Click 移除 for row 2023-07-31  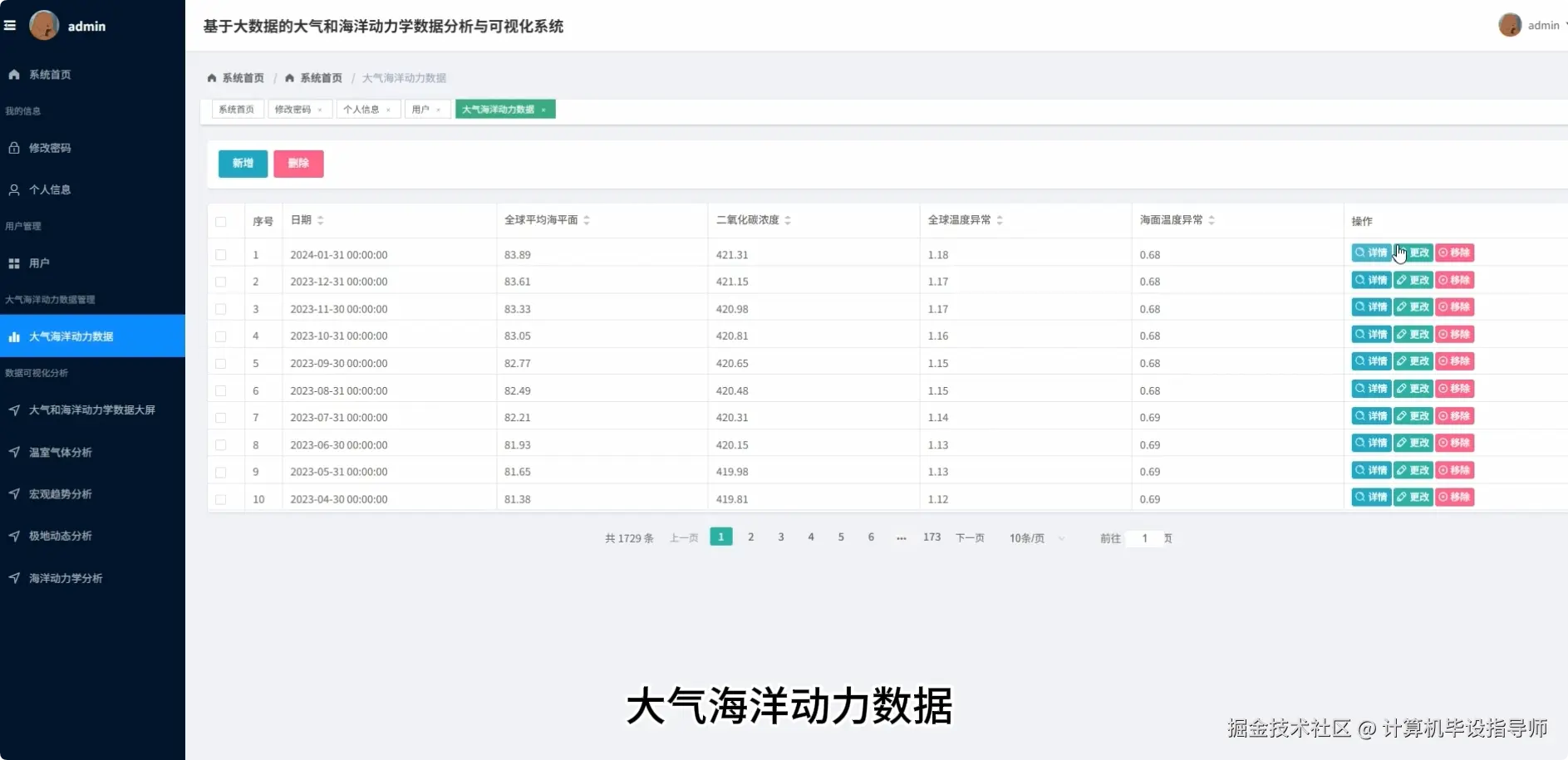pos(1454,416)
